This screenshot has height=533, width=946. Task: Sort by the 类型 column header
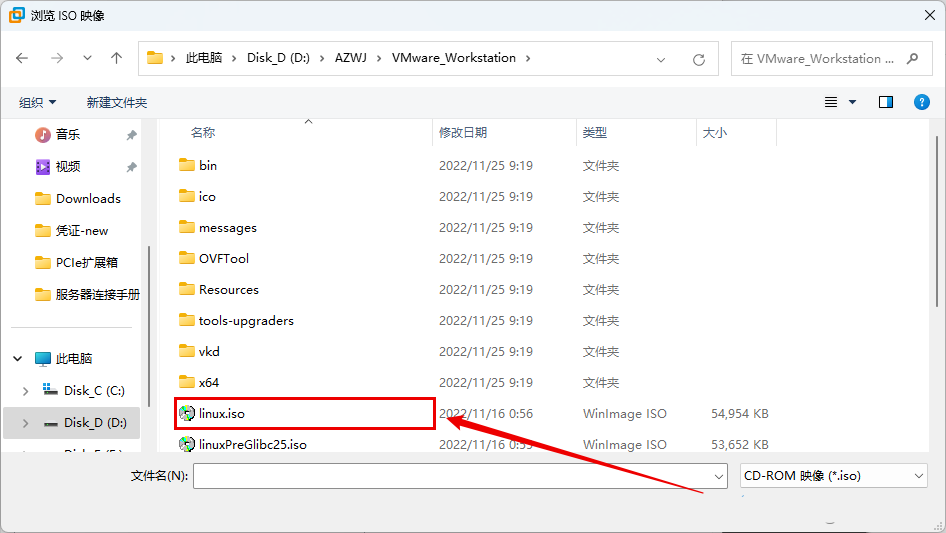(x=595, y=133)
